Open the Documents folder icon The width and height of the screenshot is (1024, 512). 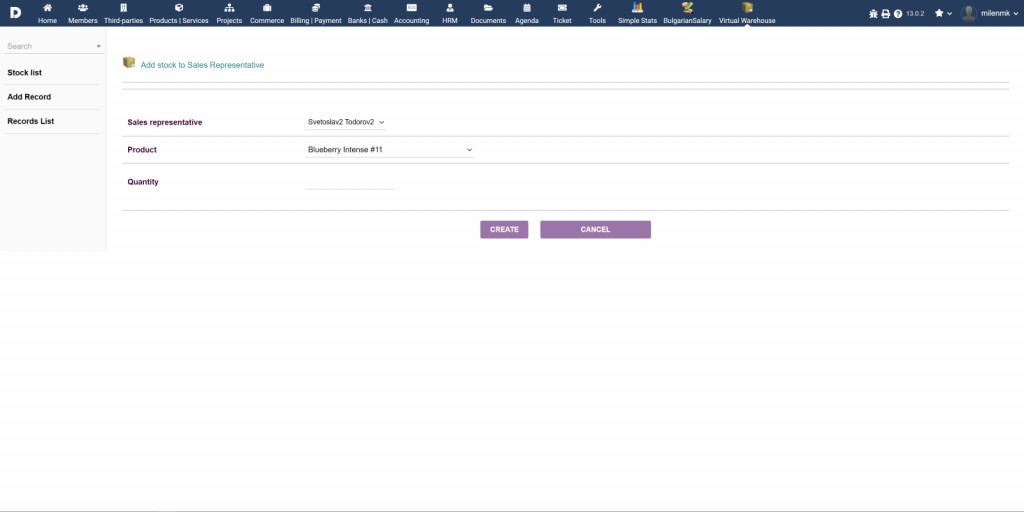(488, 8)
